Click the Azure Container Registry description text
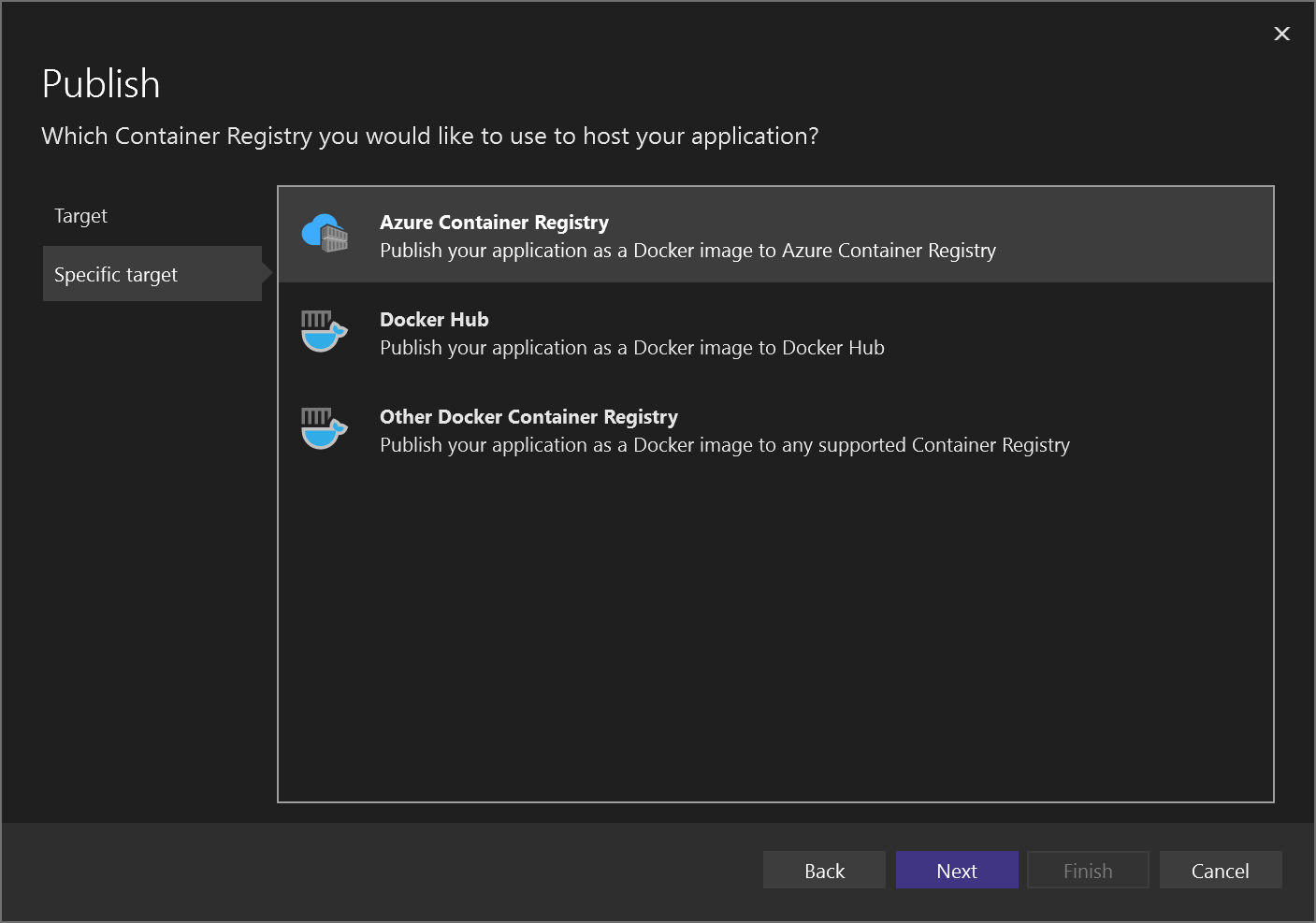Screen dimensions: 1316x923 tap(687, 250)
